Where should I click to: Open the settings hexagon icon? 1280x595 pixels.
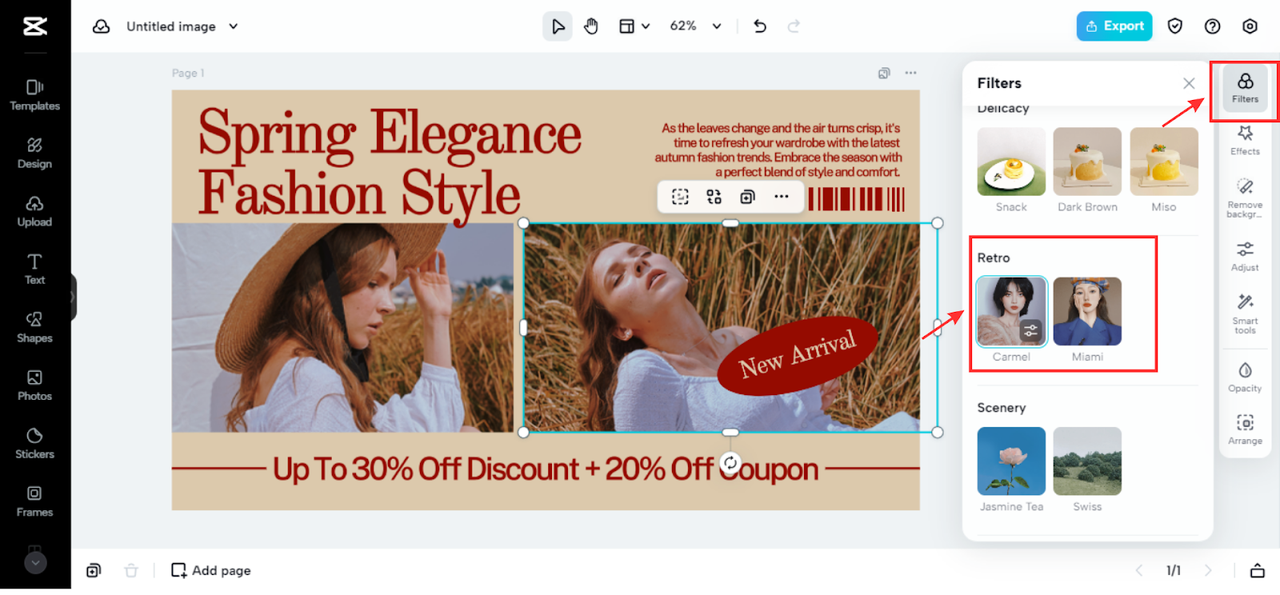point(1250,27)
